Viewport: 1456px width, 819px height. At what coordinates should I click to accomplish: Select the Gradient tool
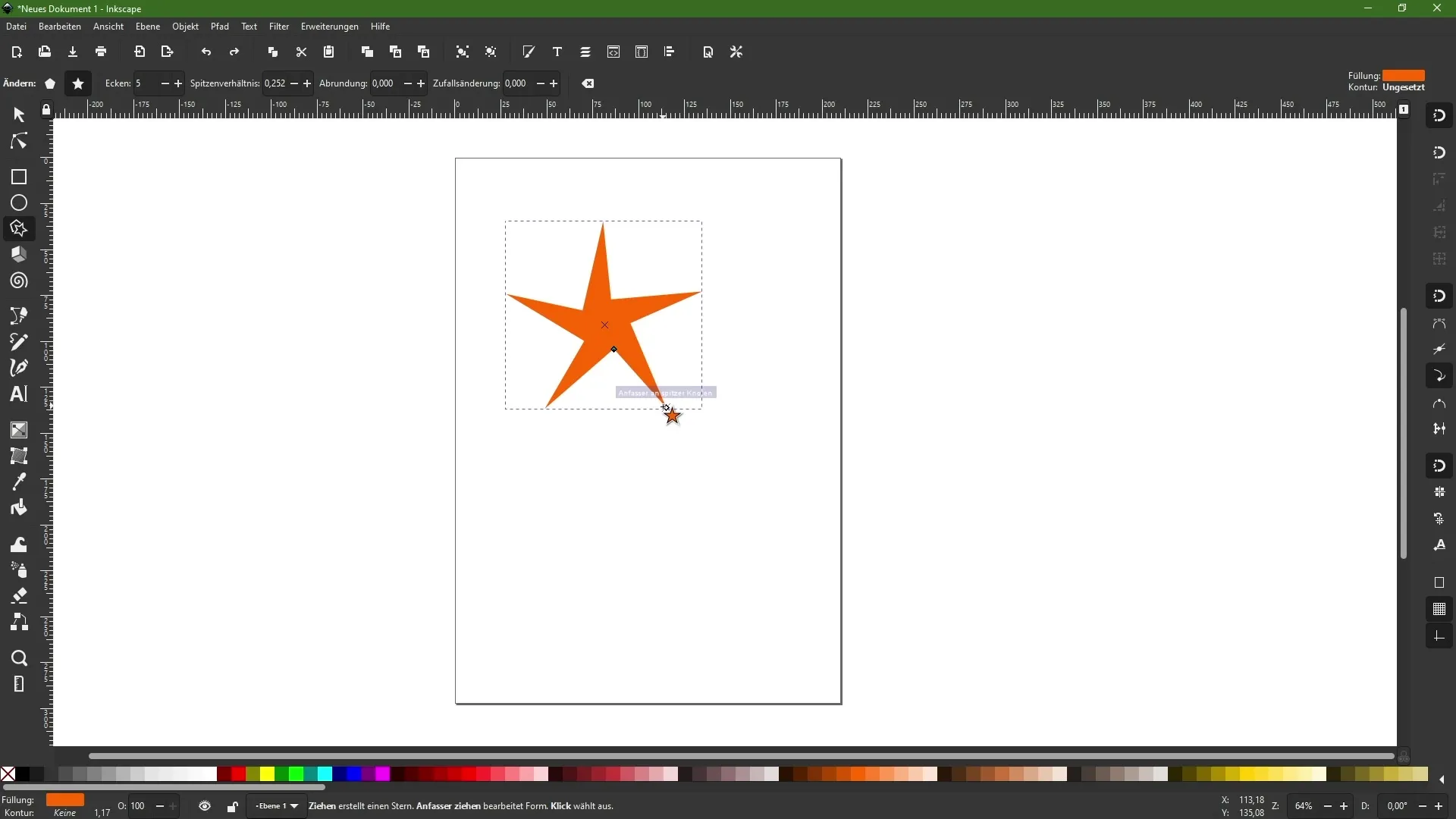pos(19,431)
